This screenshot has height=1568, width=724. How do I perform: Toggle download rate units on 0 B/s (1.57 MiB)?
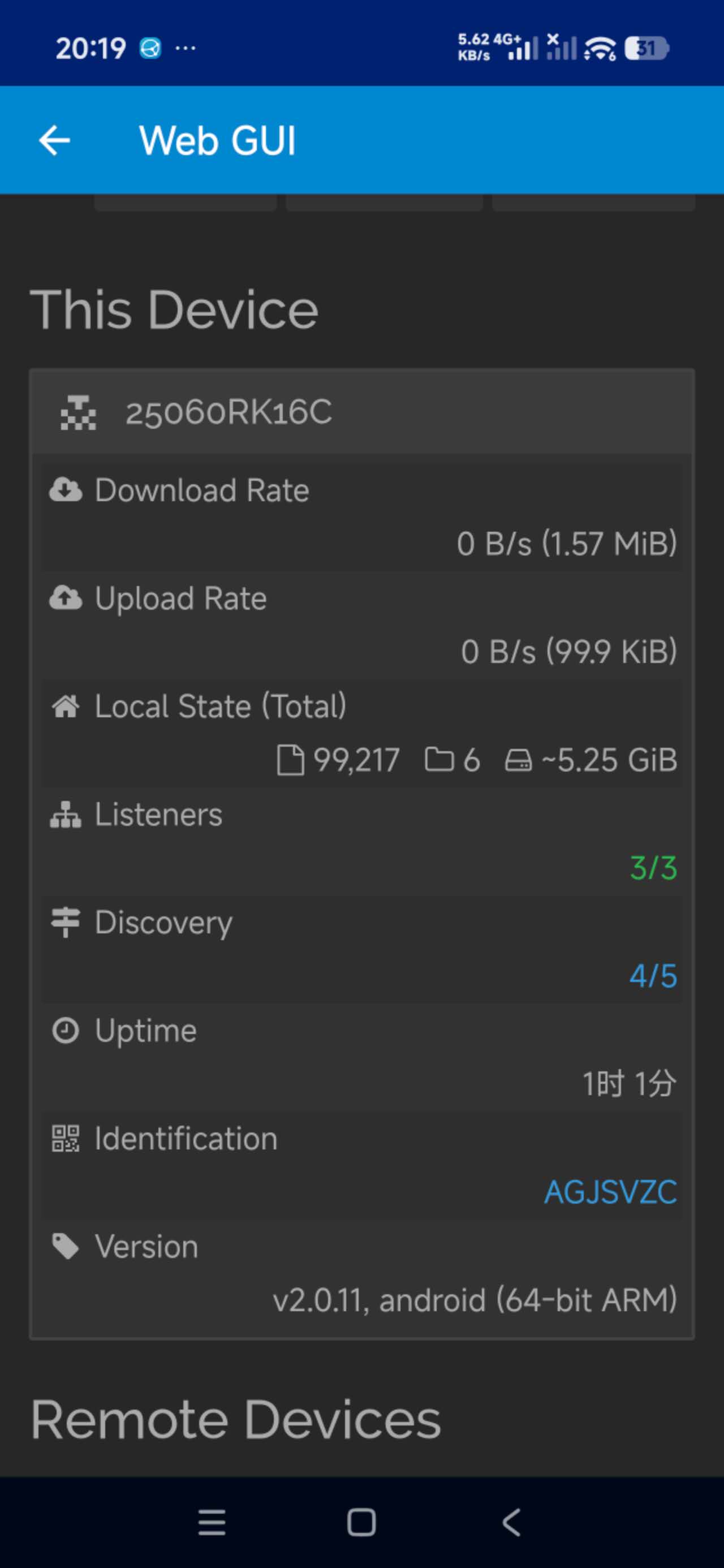[x=566, y=544]
